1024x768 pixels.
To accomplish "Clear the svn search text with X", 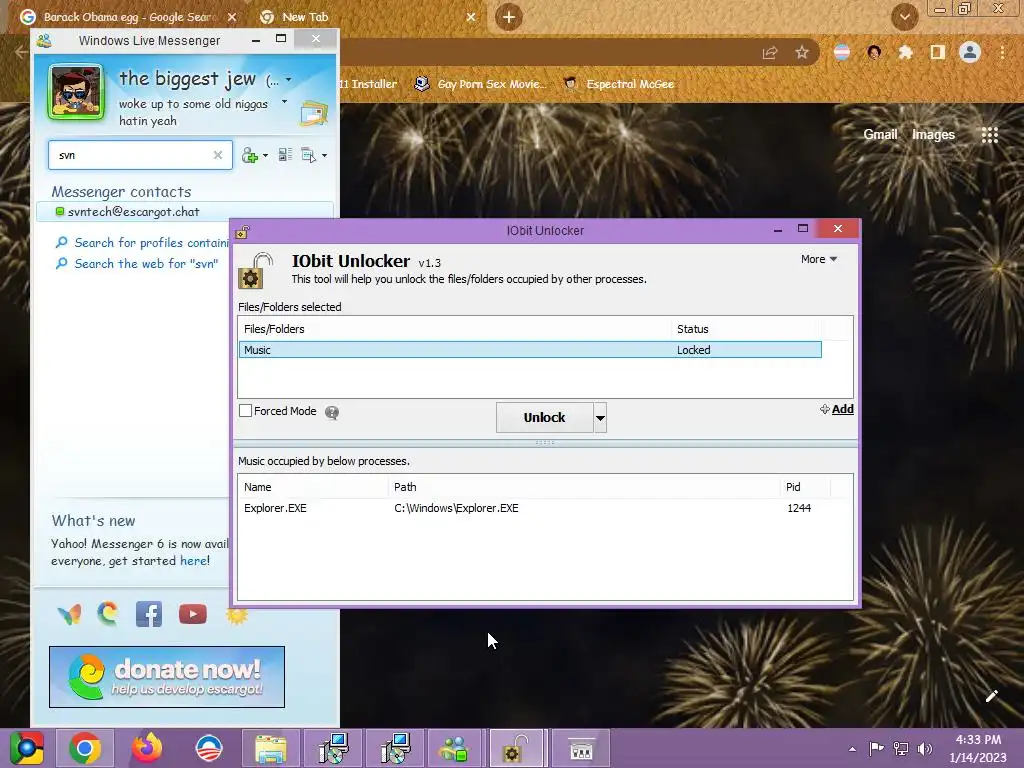I will [x=217, y=155].
